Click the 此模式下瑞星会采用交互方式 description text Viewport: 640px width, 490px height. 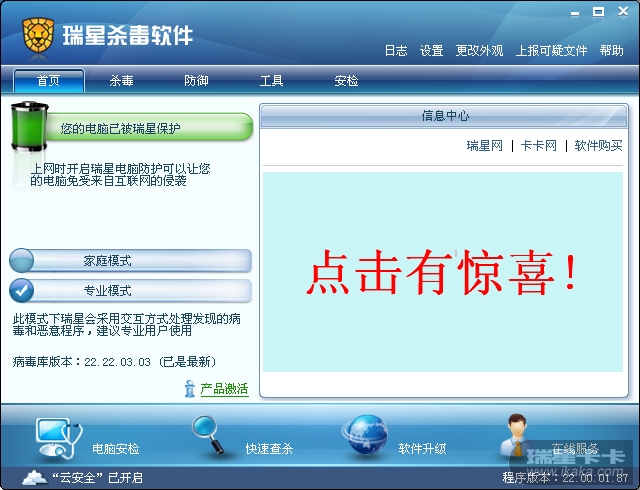(127, 324)
